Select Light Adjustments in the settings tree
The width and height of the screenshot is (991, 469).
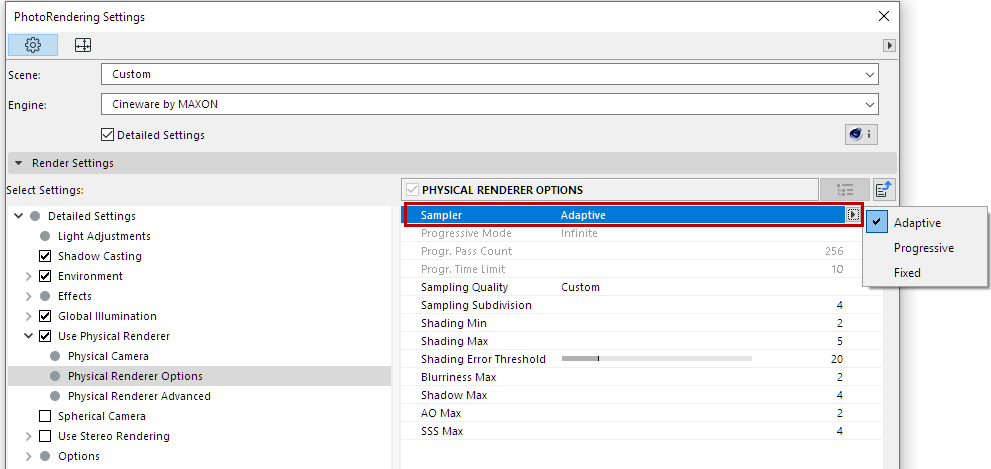pos(104,236)
